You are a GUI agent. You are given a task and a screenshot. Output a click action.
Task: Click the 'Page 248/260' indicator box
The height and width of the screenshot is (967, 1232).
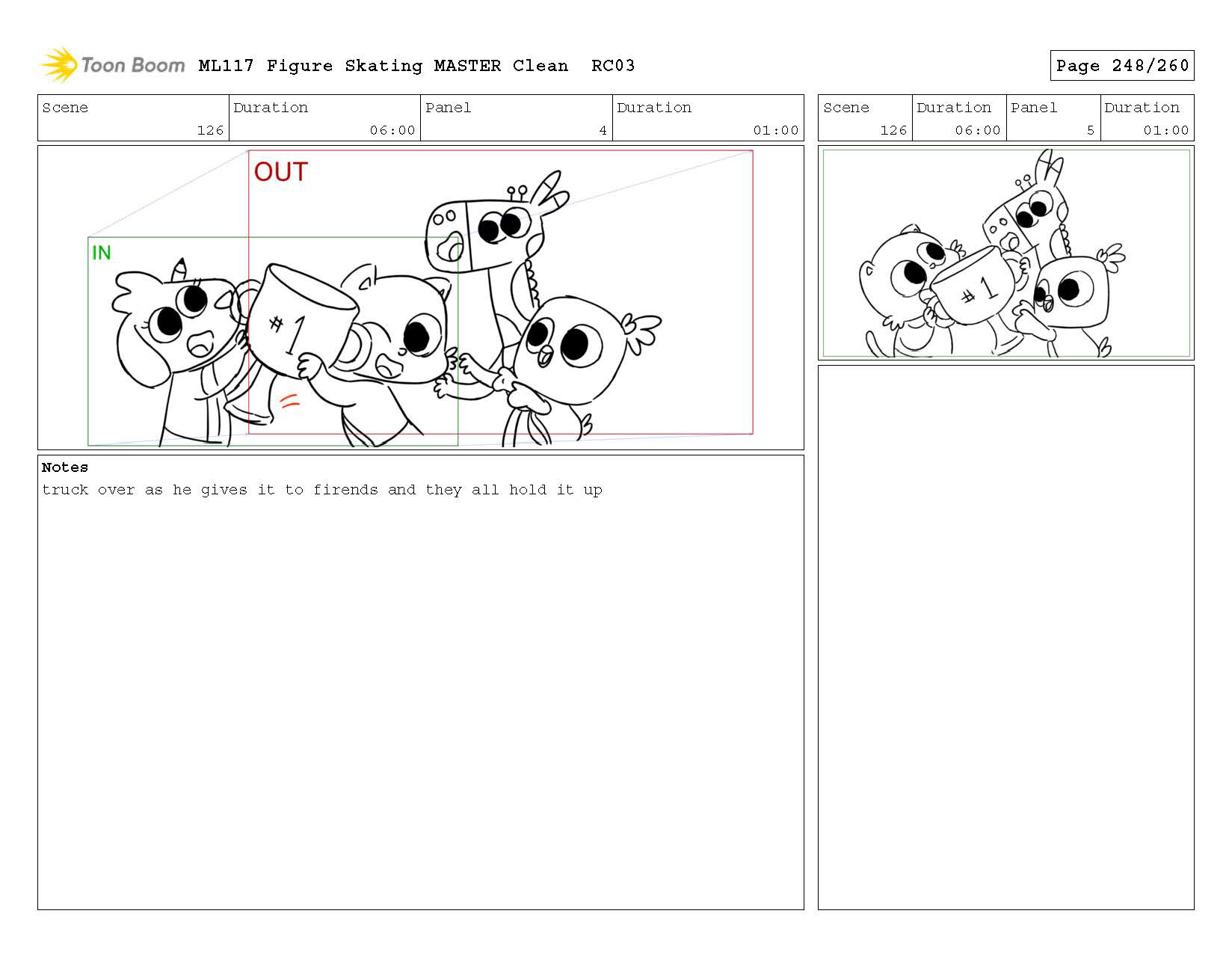1121,66
